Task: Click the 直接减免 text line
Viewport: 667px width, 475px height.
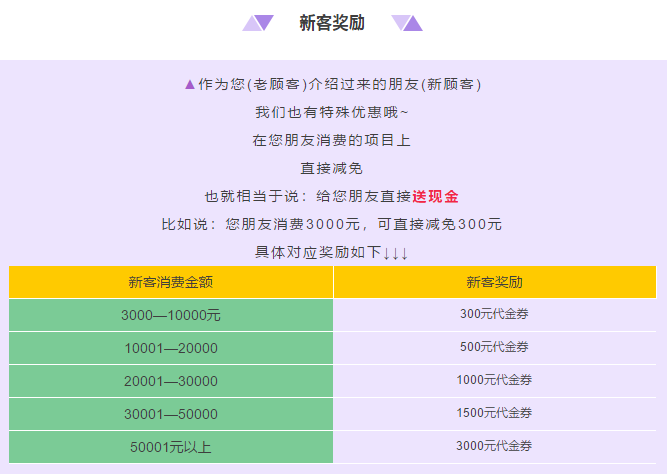Action: [332, 169]
